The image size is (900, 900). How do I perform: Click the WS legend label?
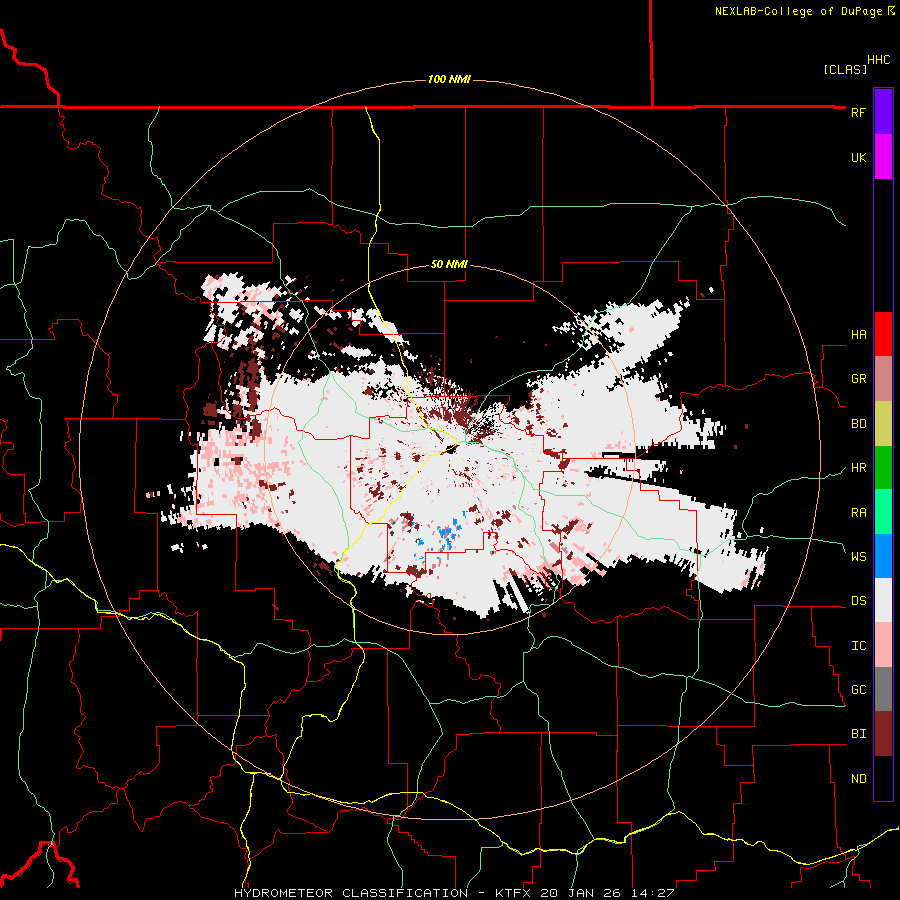(x=858, y=556)
